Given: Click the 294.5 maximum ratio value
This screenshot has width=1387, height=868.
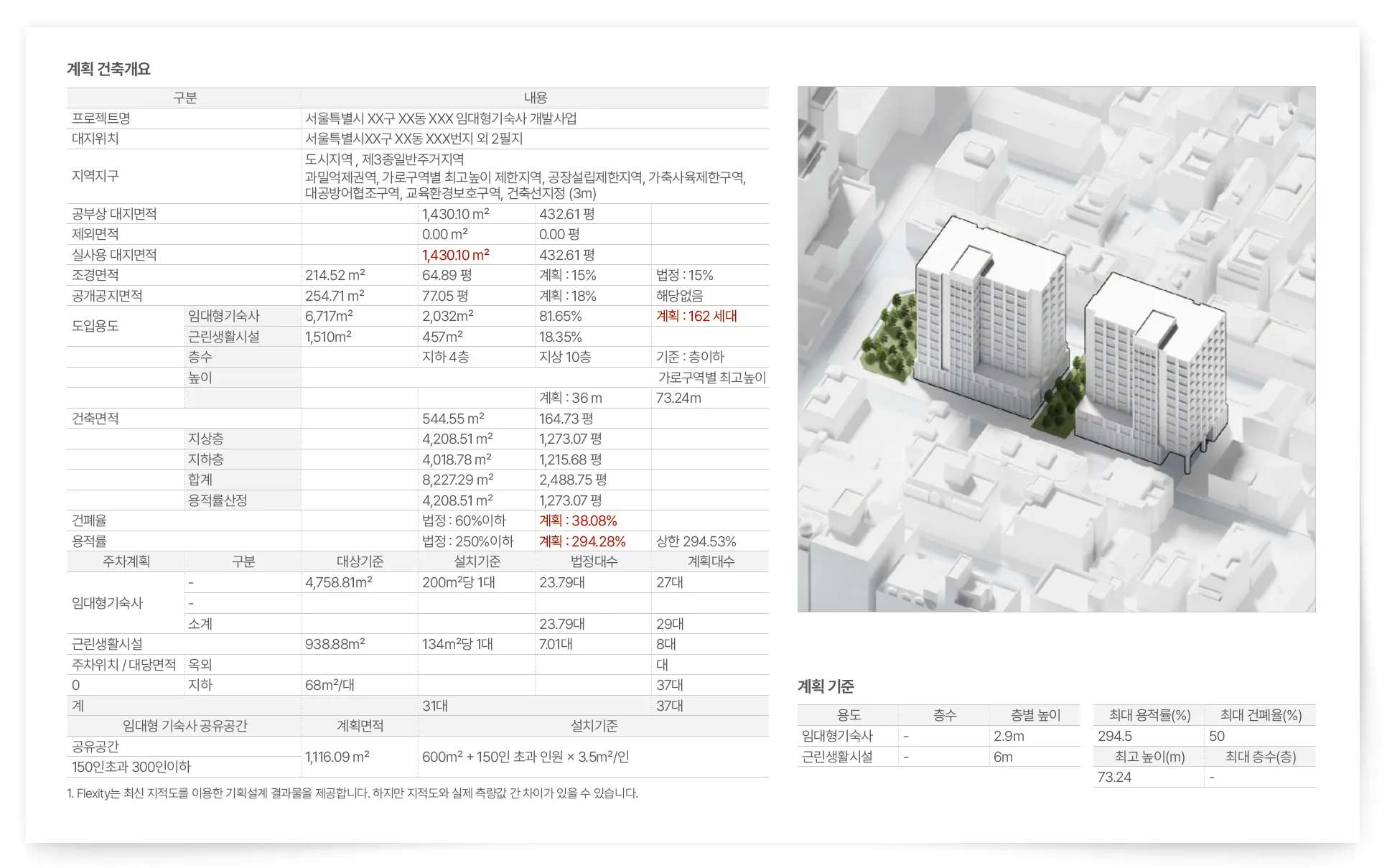Looking at the screenshot, I should pyautogui.click(x=1114, y=736).
